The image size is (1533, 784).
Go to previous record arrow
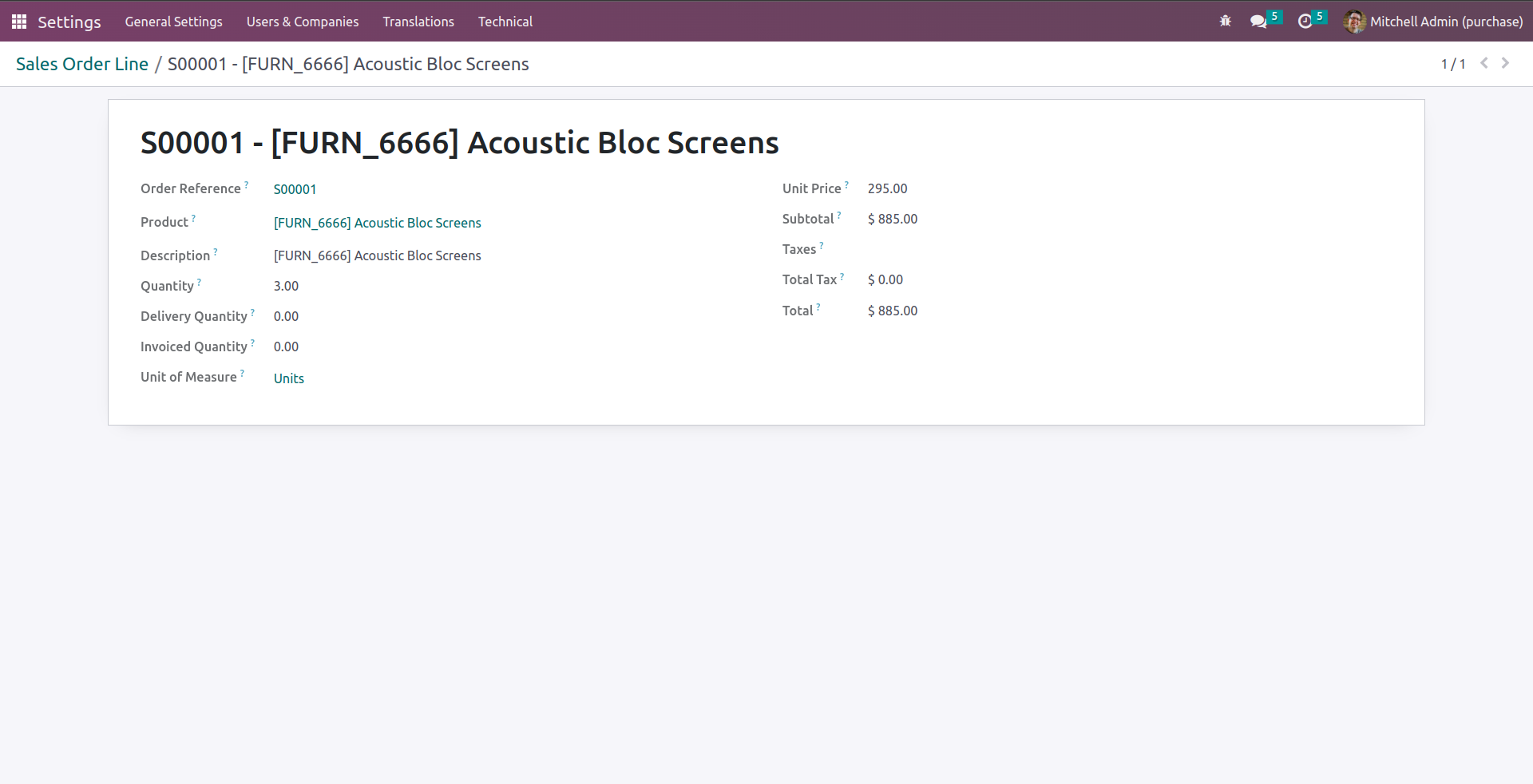1484,63
